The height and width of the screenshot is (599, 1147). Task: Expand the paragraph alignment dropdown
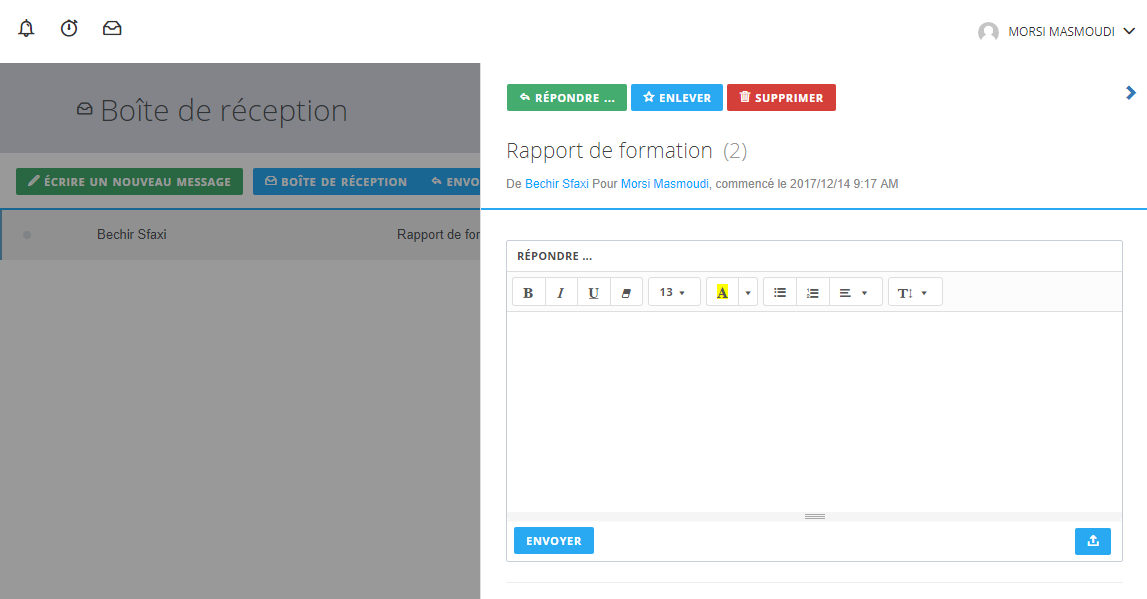(x=855, y=293)
